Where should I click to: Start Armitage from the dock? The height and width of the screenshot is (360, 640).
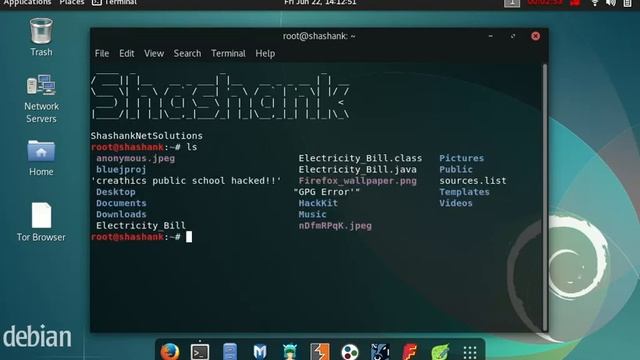coord(290,351)
